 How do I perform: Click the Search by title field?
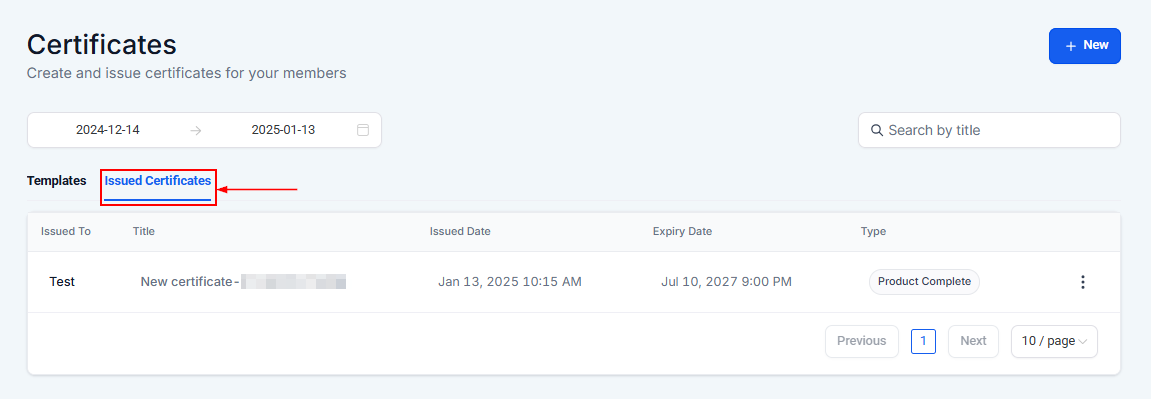989,130
